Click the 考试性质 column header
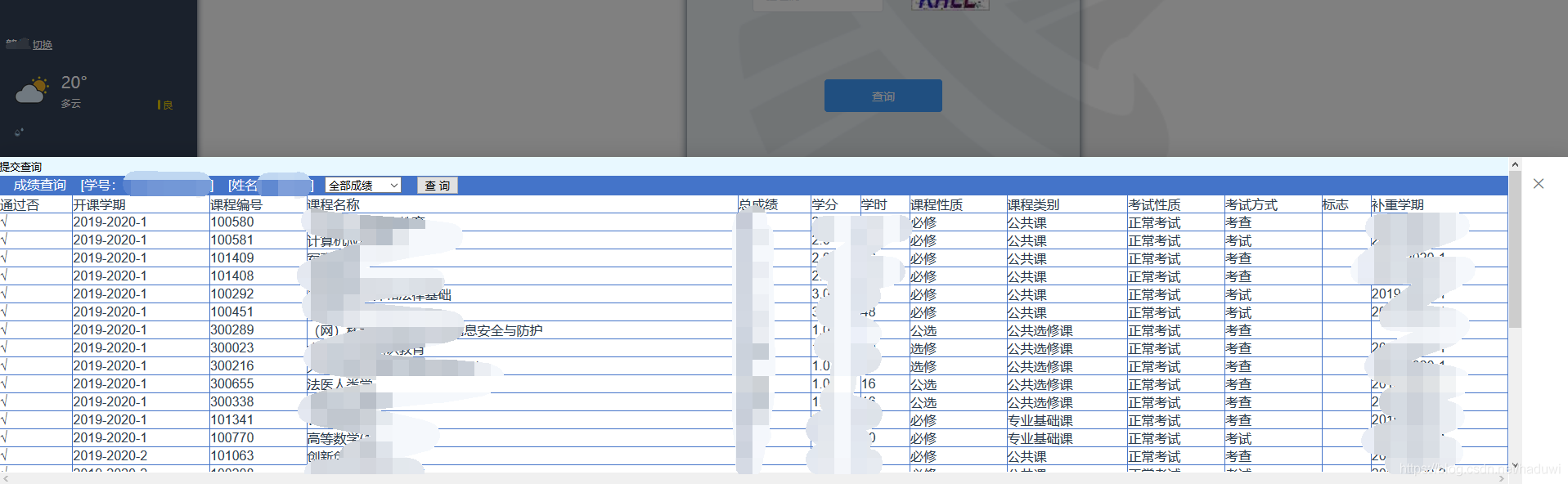Viewport: 1568px width, 484px height. (x=1154, y=205)
